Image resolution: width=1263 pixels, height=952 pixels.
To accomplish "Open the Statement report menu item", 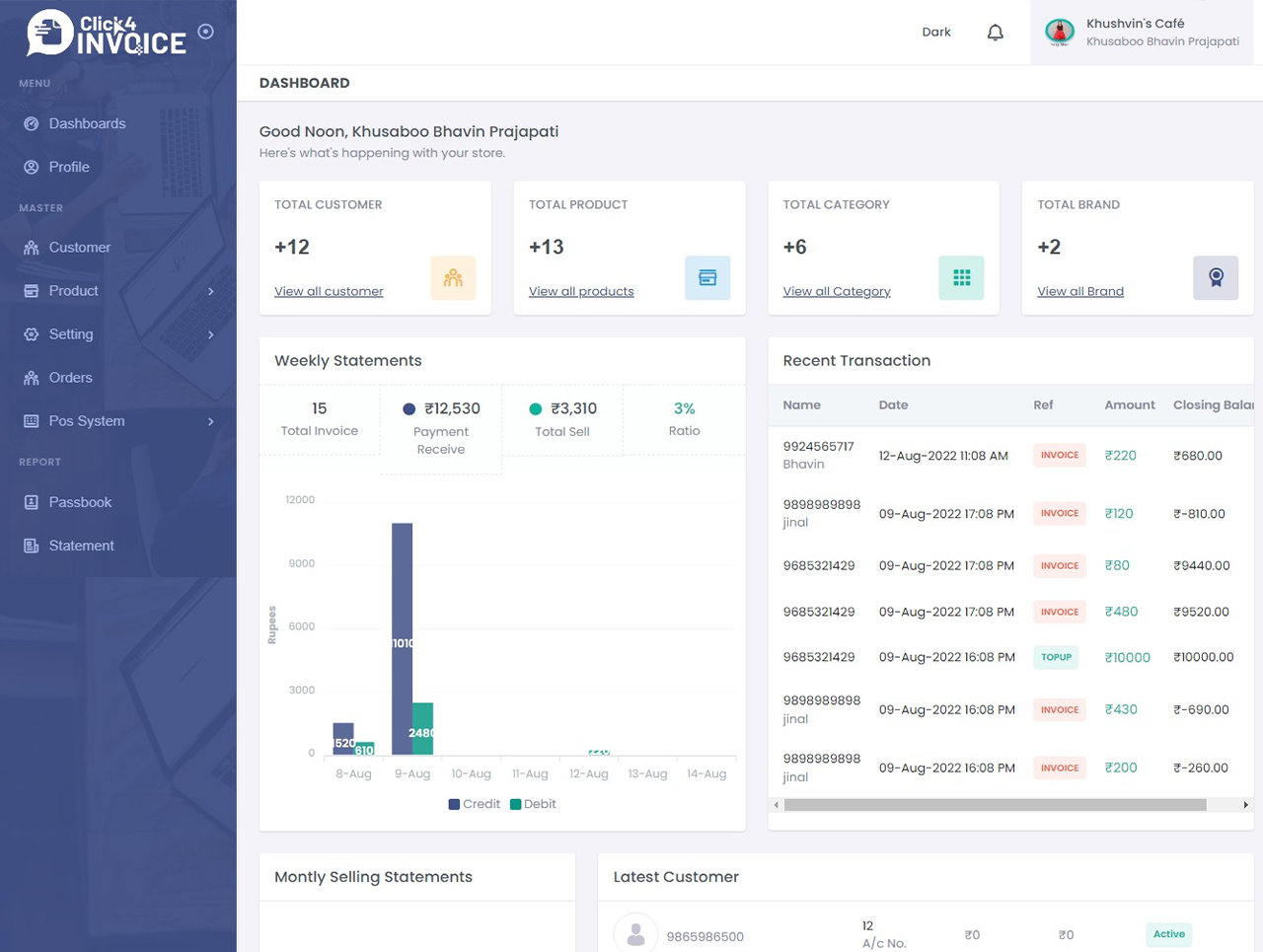I will (x=81, y=546).
